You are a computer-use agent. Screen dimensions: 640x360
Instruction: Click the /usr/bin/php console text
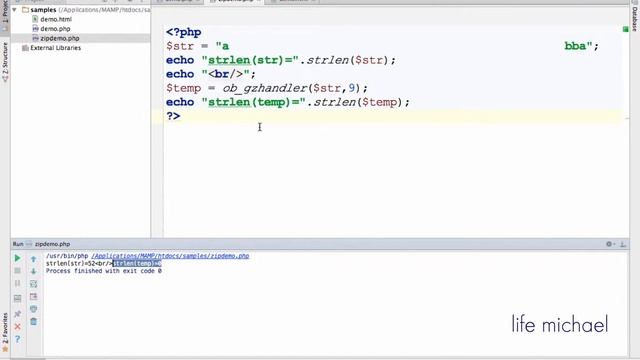pos(67,256)
